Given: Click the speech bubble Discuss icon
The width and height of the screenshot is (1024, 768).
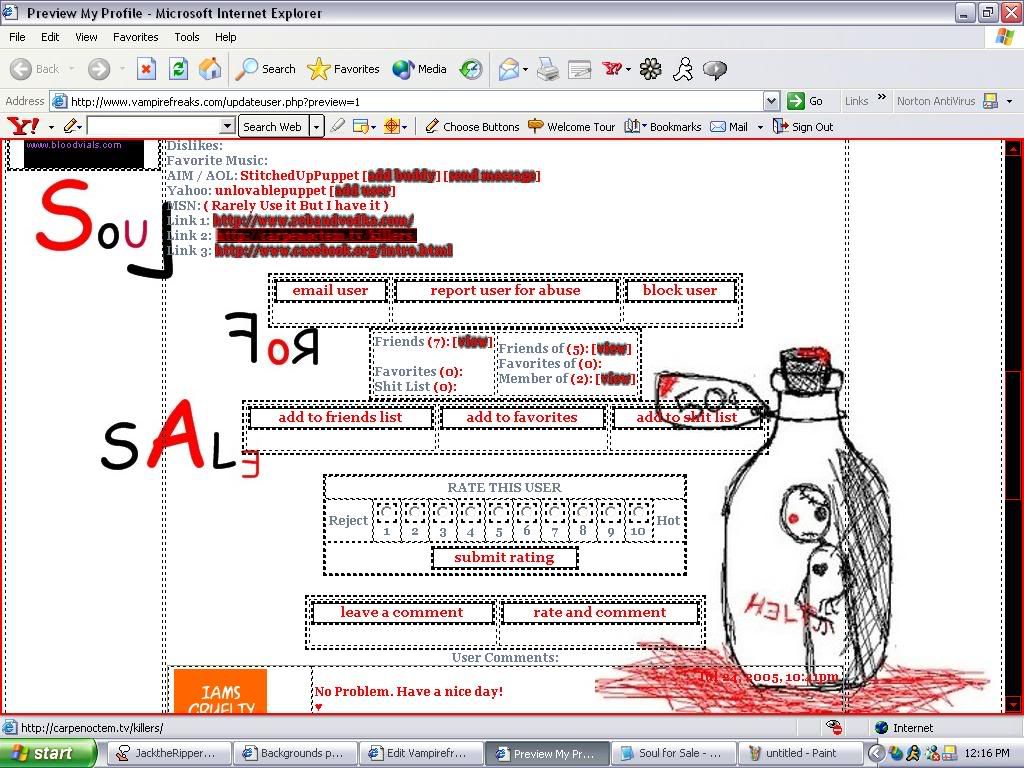Looking at the screenshot, I should 715,69.
